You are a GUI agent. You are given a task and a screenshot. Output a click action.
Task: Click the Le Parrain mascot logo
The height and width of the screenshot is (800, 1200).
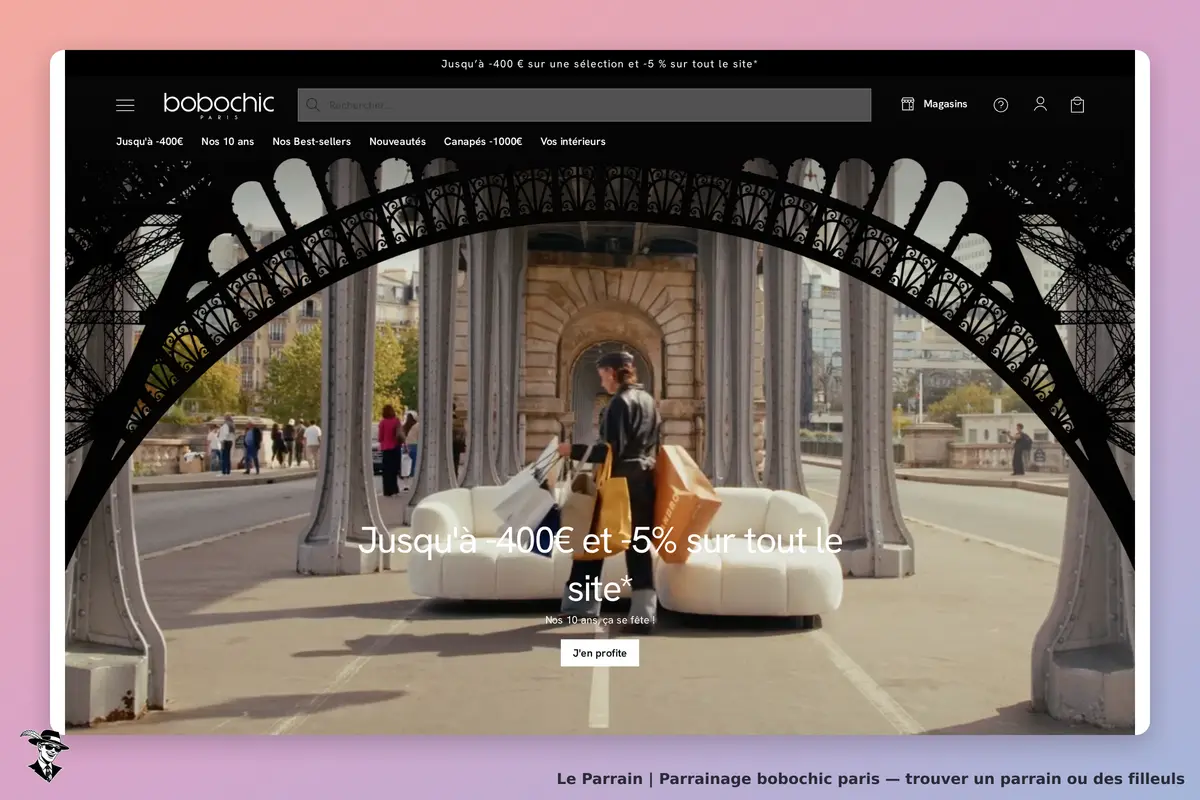click(44, 755)
